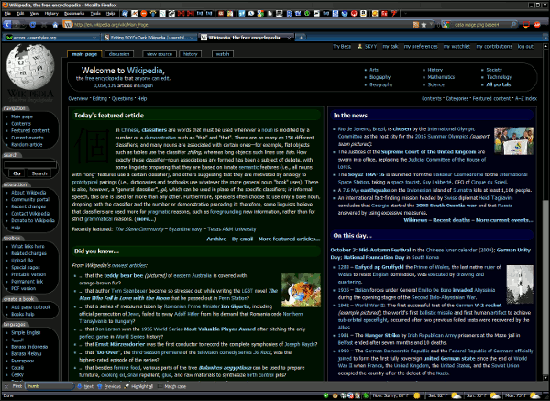Click the Wikipedia W site icon in address bar
This screenshot has width=550, height=401.
pos(68,25)
